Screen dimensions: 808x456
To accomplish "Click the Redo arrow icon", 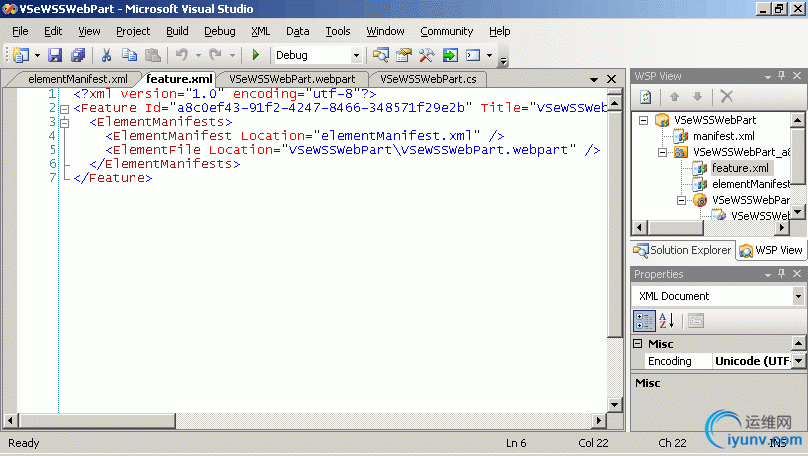I will tap(216, 55).
